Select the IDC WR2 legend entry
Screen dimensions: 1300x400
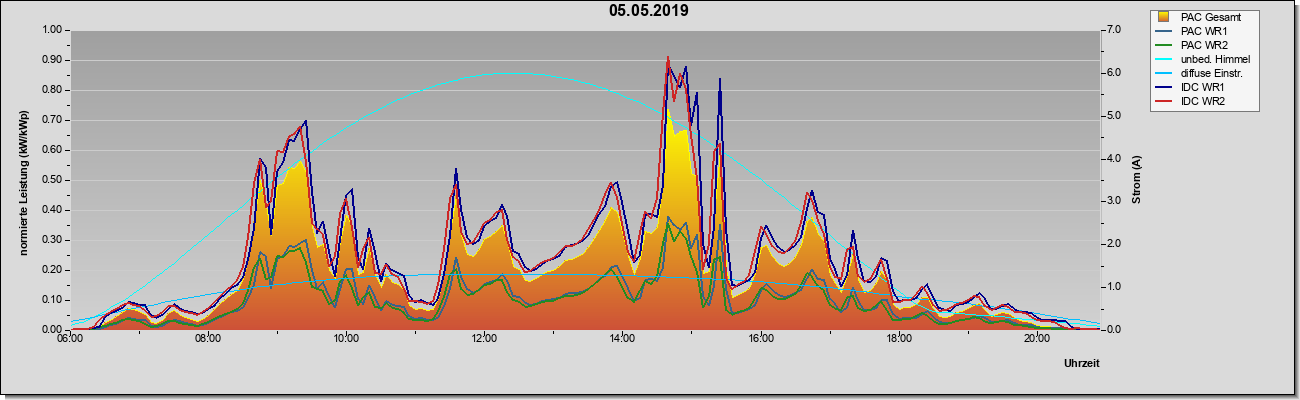[x=1202, y=101]
